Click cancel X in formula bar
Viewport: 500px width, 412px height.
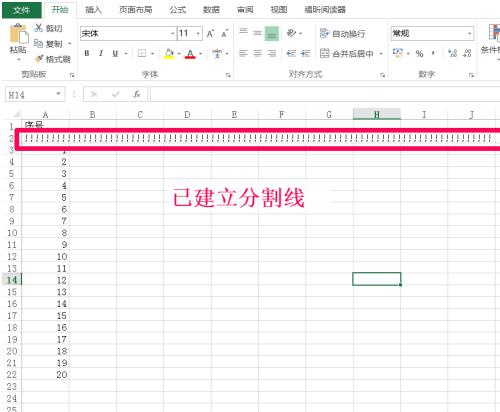pos(94,95)
